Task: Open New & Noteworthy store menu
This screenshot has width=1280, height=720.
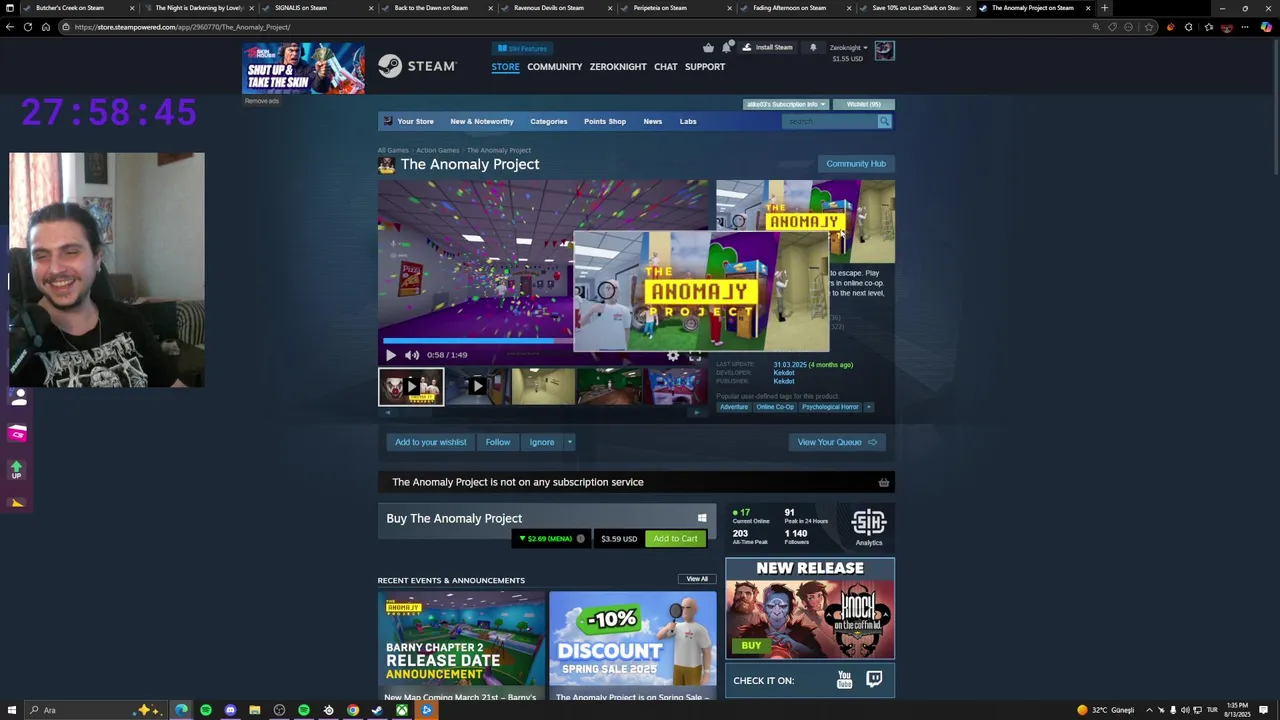Action: click(481, 121)
